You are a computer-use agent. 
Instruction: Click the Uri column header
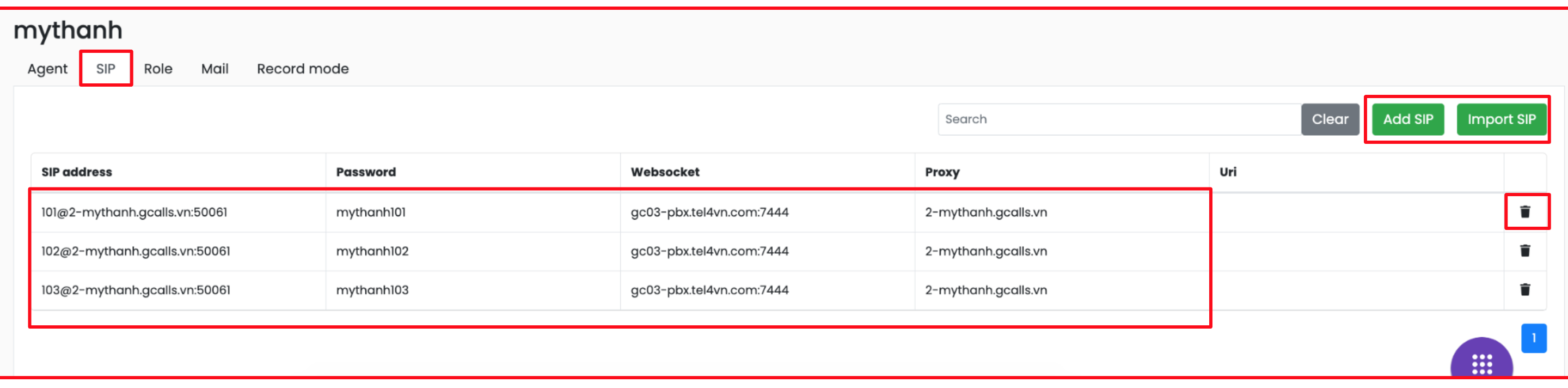(x=1228, y=172)
